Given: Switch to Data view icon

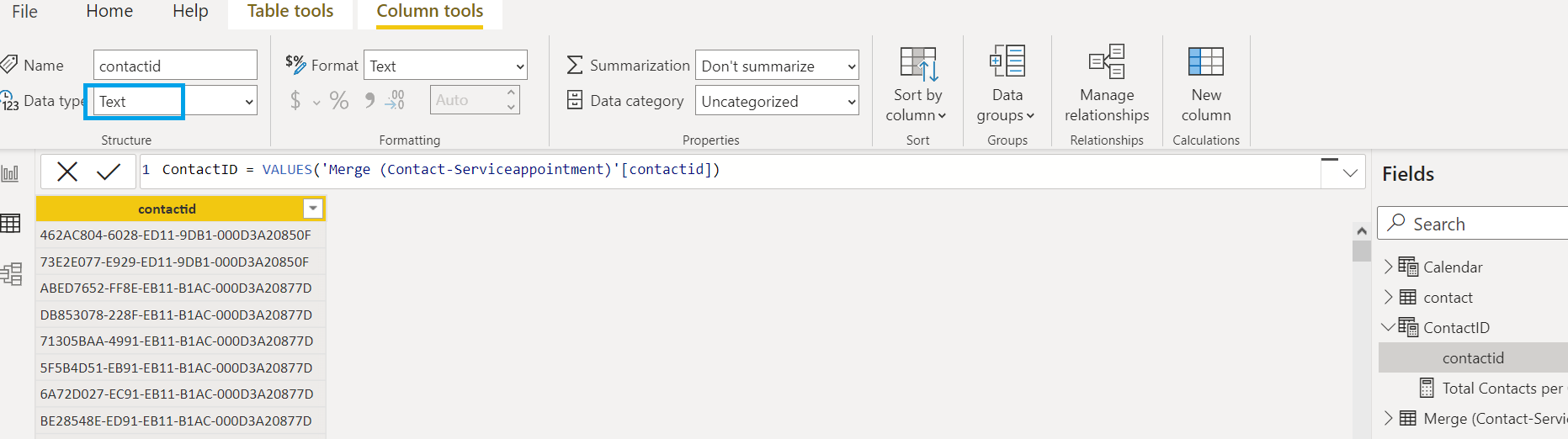Looking at the screenshot, I should [x=11, y=223].
